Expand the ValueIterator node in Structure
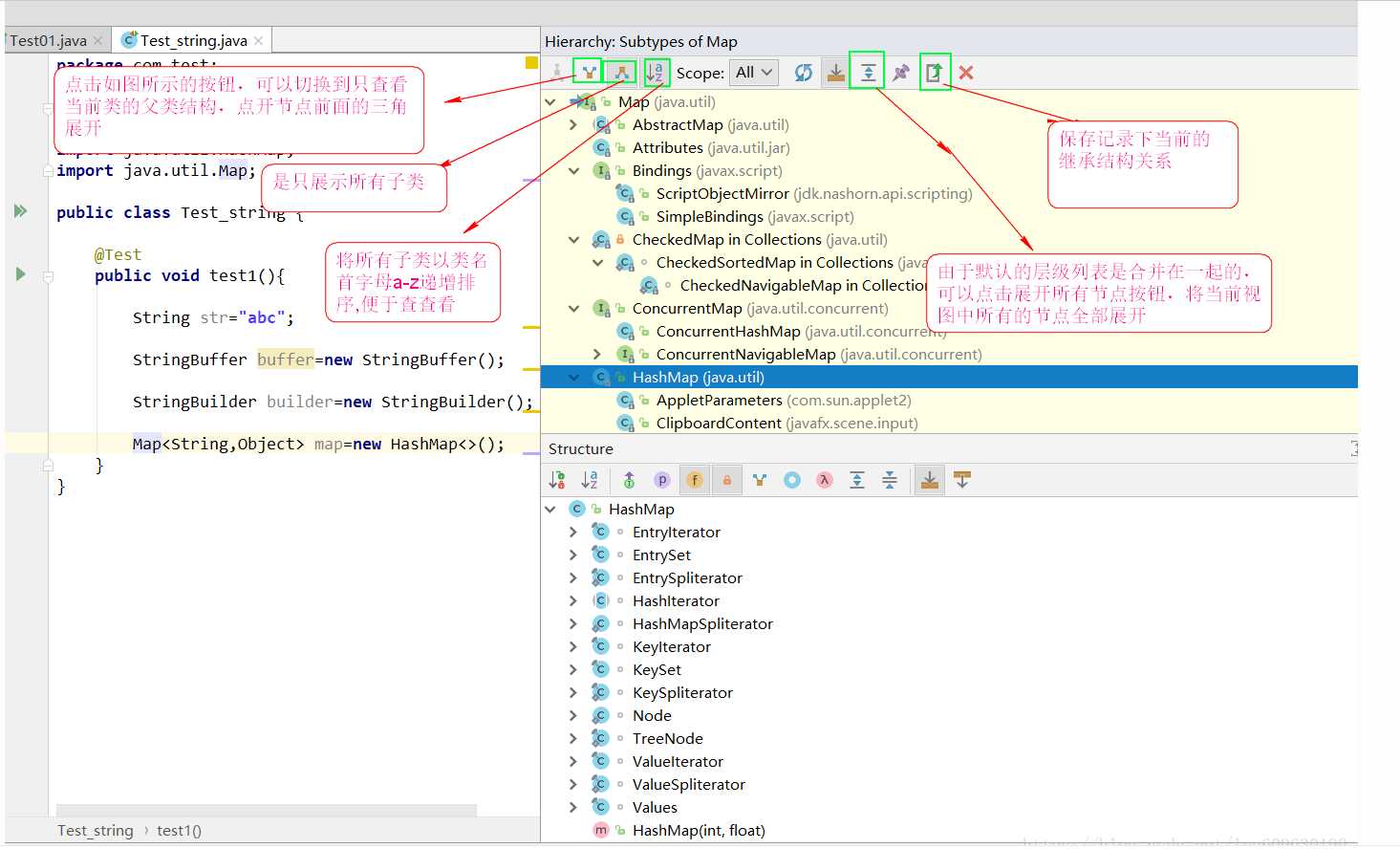This screenshot has width=1400, height=849. [x=573, y=761]
